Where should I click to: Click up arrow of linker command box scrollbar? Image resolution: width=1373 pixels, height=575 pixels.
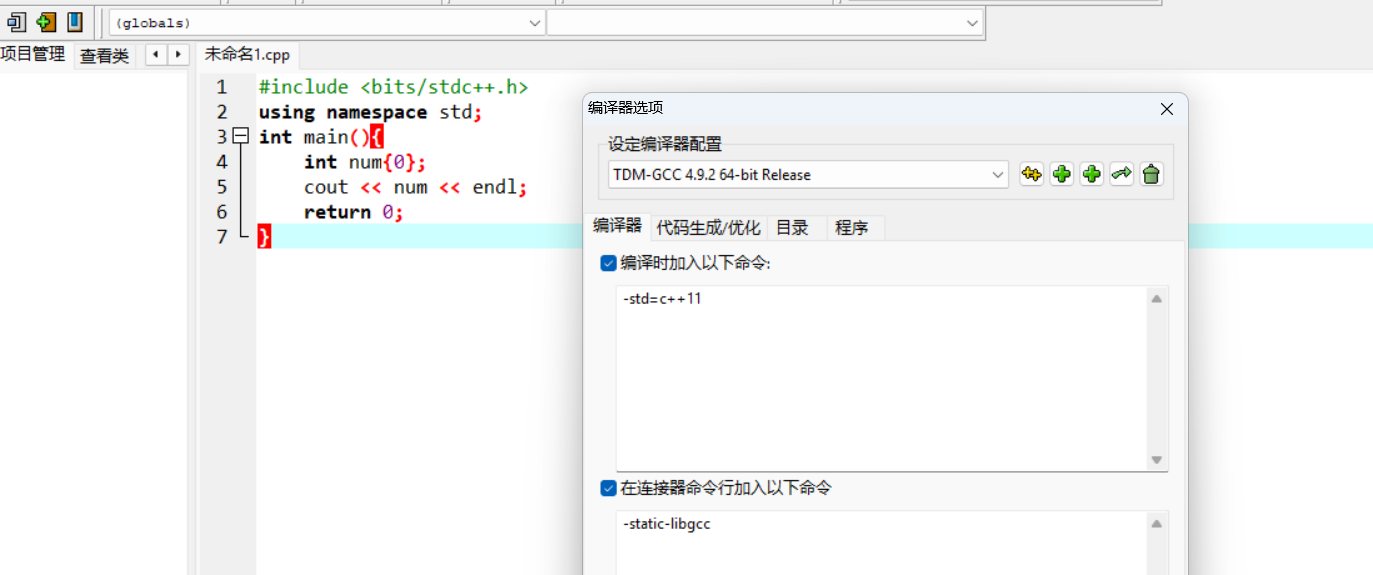(x=1157, y=523)
